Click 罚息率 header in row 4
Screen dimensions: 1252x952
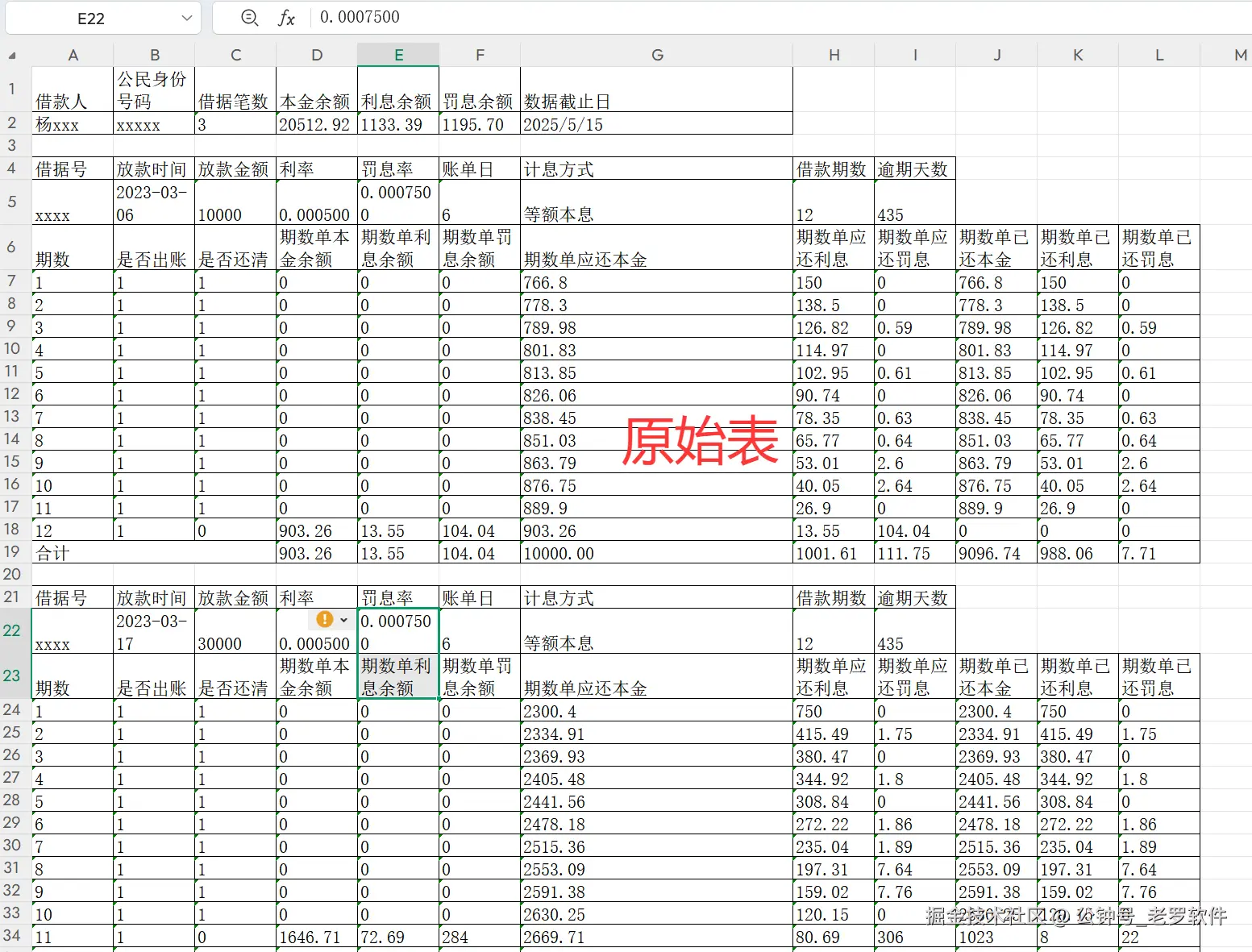398,168
